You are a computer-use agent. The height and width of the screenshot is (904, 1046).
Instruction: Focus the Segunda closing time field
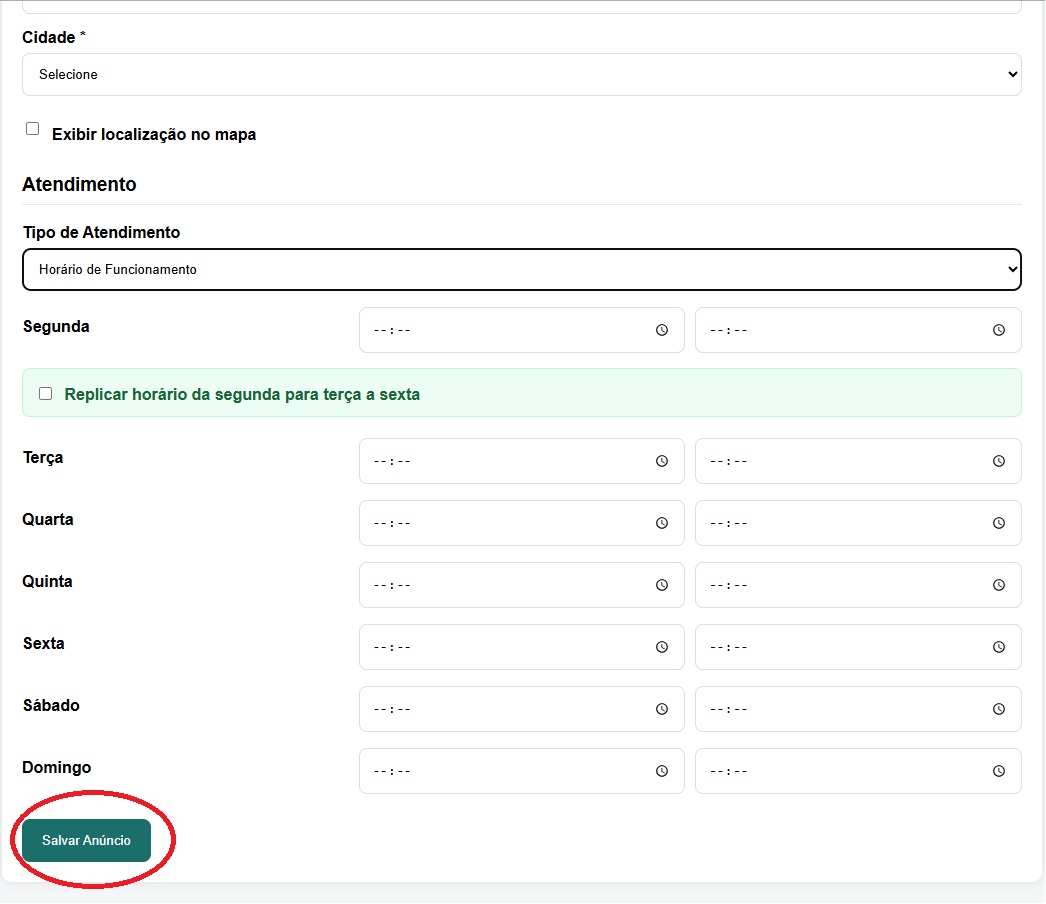pyautogui.click(x=858, y=330)
